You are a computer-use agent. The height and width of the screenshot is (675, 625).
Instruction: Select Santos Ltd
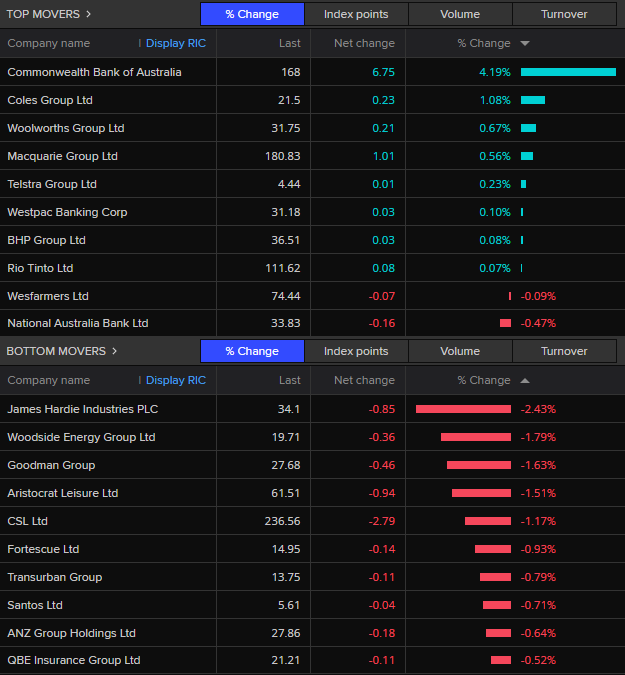pyautogui.click(x=35, y=605)
